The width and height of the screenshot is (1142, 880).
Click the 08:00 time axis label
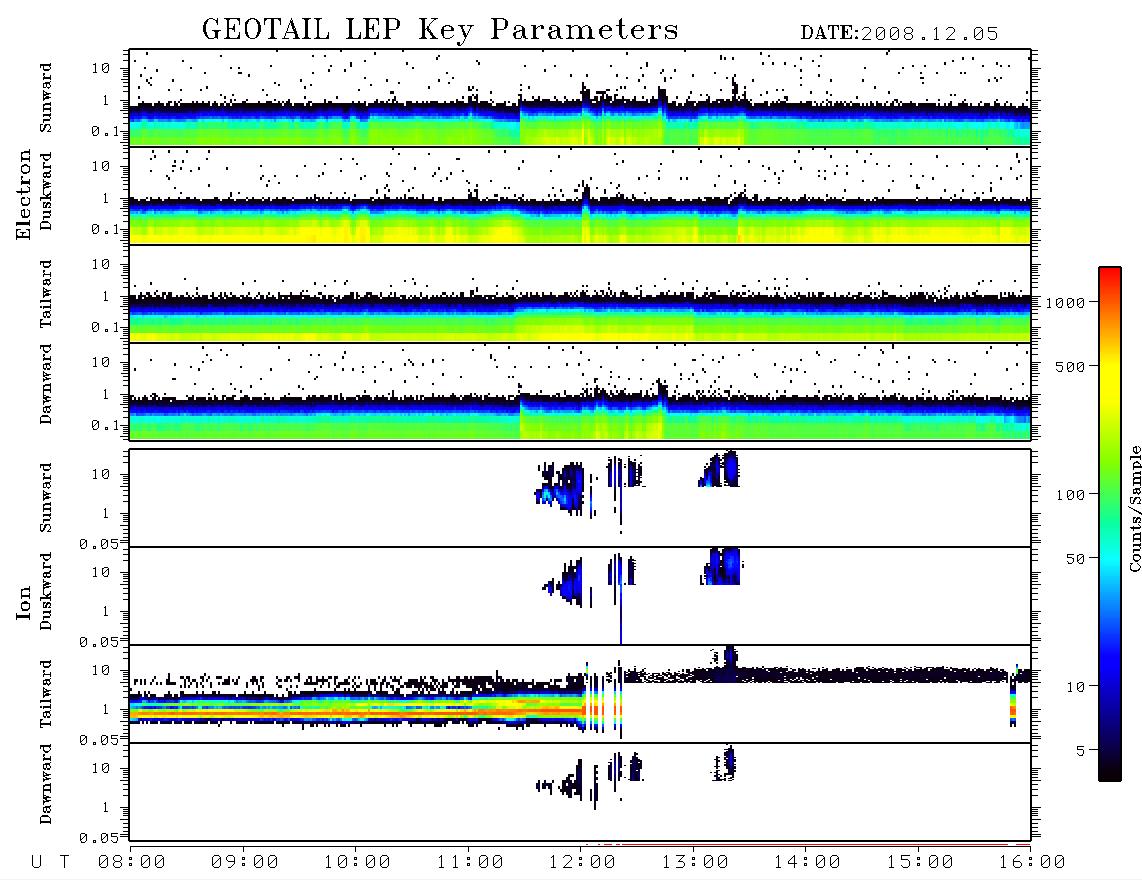132,863
